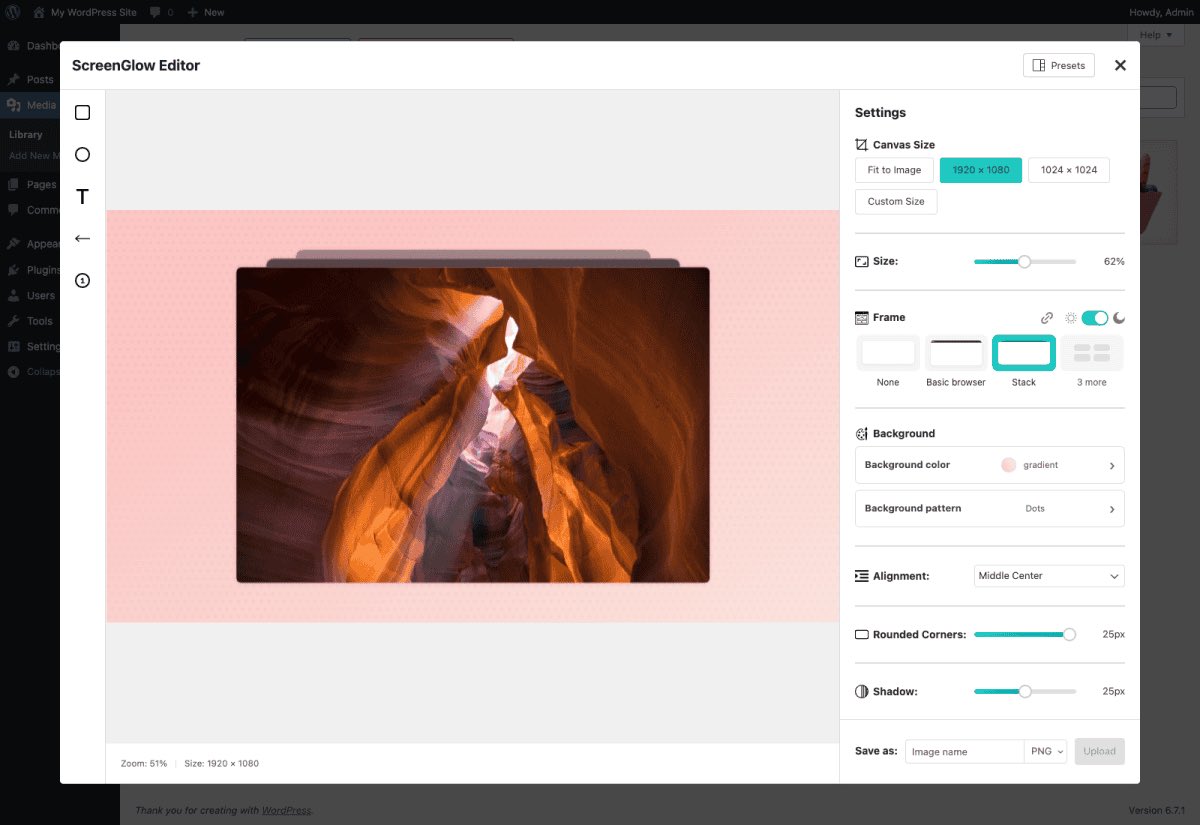The height and width of the screenshot is (825, 1200).
Task: Select the circle shape tool
Action: (83, 155)
